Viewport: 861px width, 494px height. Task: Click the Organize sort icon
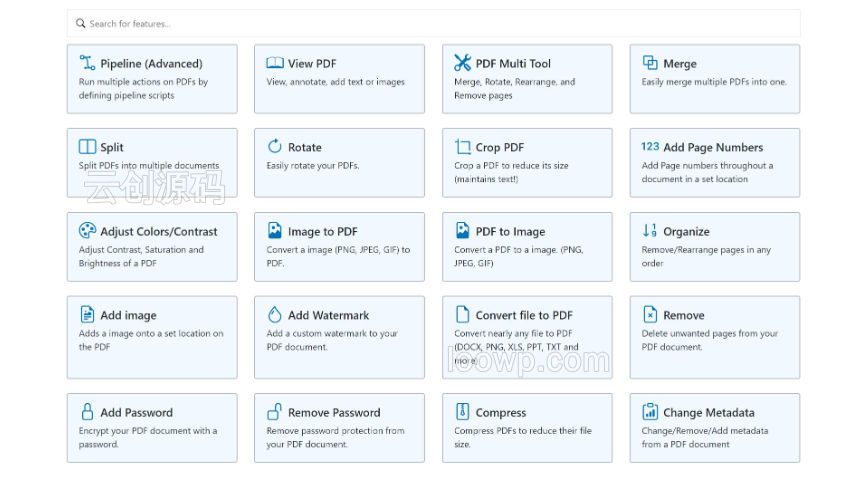tap(650, 231)
